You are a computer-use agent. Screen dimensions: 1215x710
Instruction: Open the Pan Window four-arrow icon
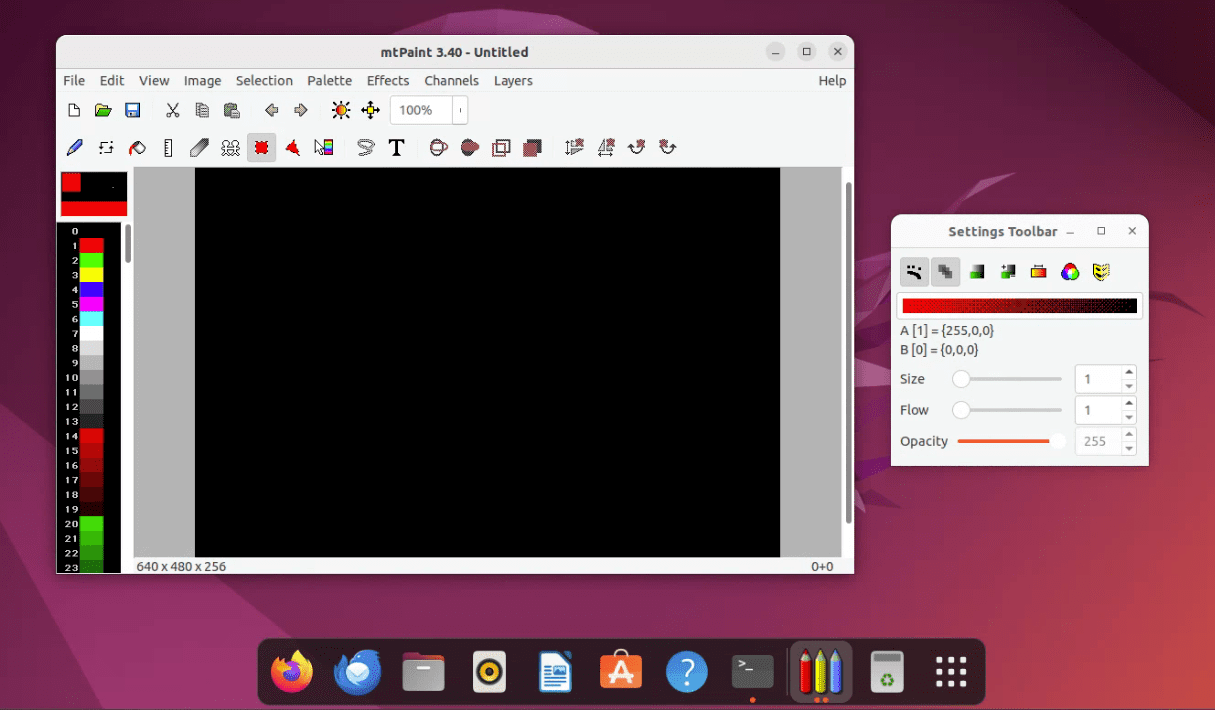370,110
